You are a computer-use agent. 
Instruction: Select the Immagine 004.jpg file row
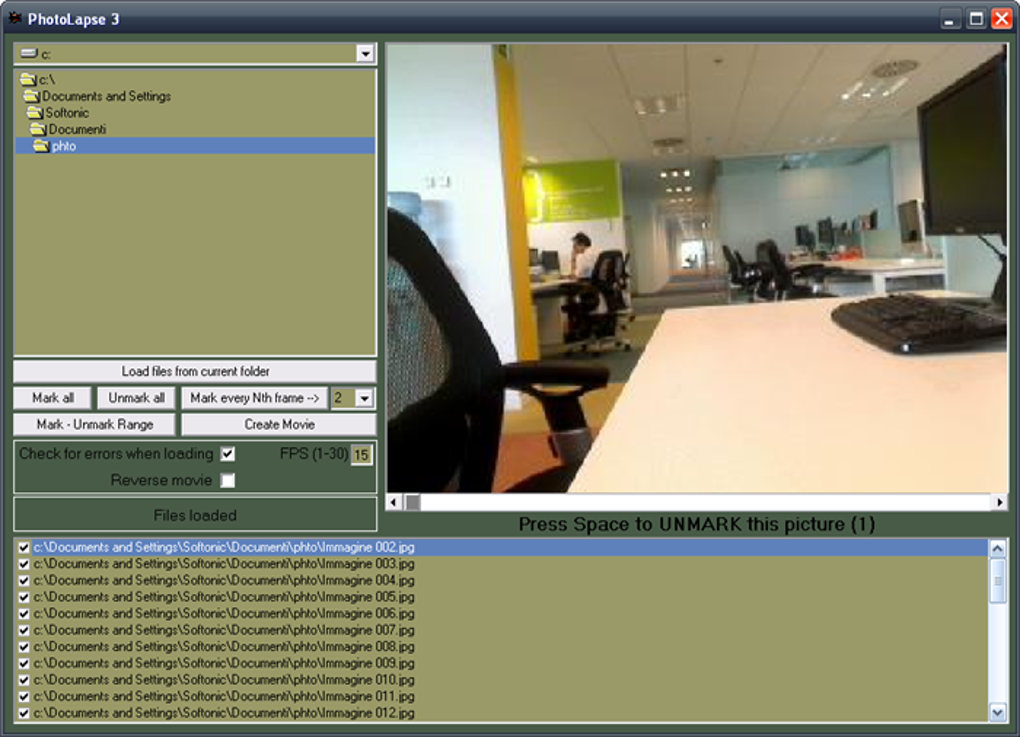pyautogui.click(x=502, y=581)
